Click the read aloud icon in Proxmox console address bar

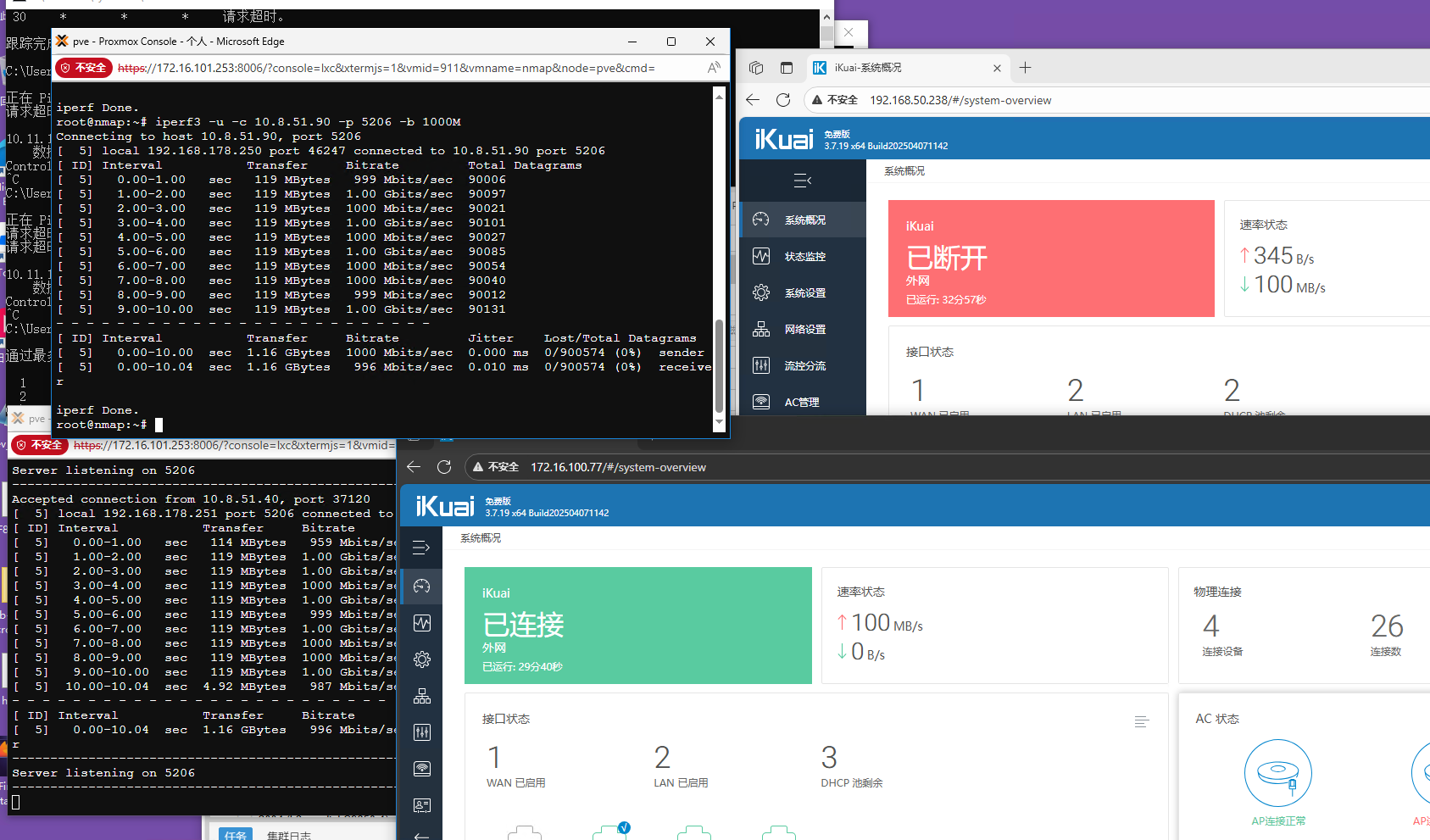(714, 68)
